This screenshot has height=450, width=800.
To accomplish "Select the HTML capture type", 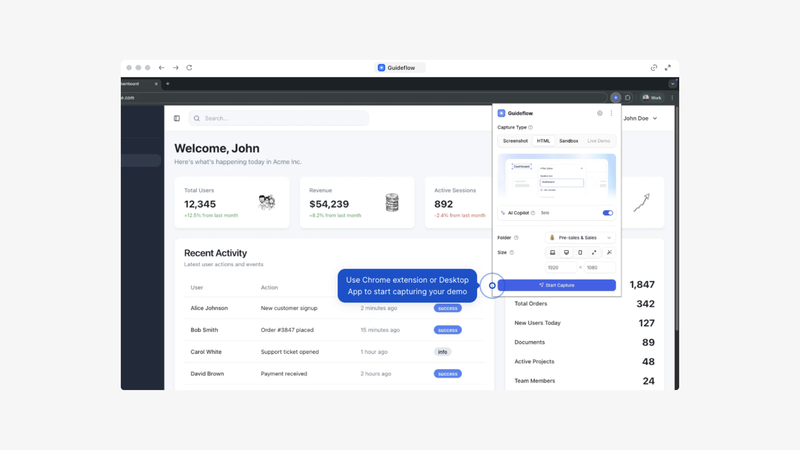I will pos(543,141).
